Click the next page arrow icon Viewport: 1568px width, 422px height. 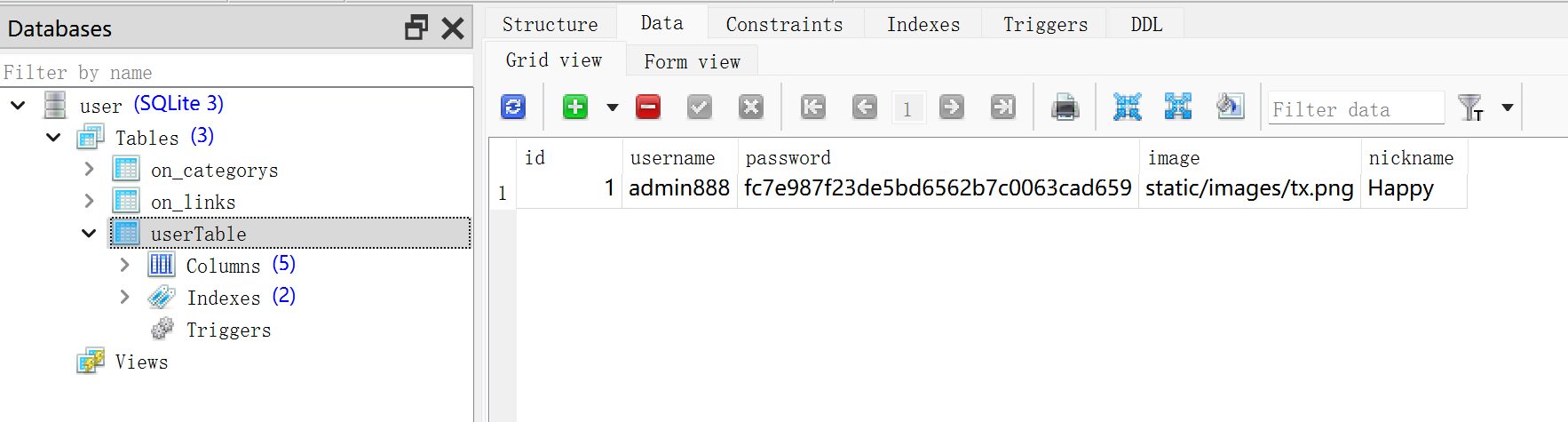951,107
